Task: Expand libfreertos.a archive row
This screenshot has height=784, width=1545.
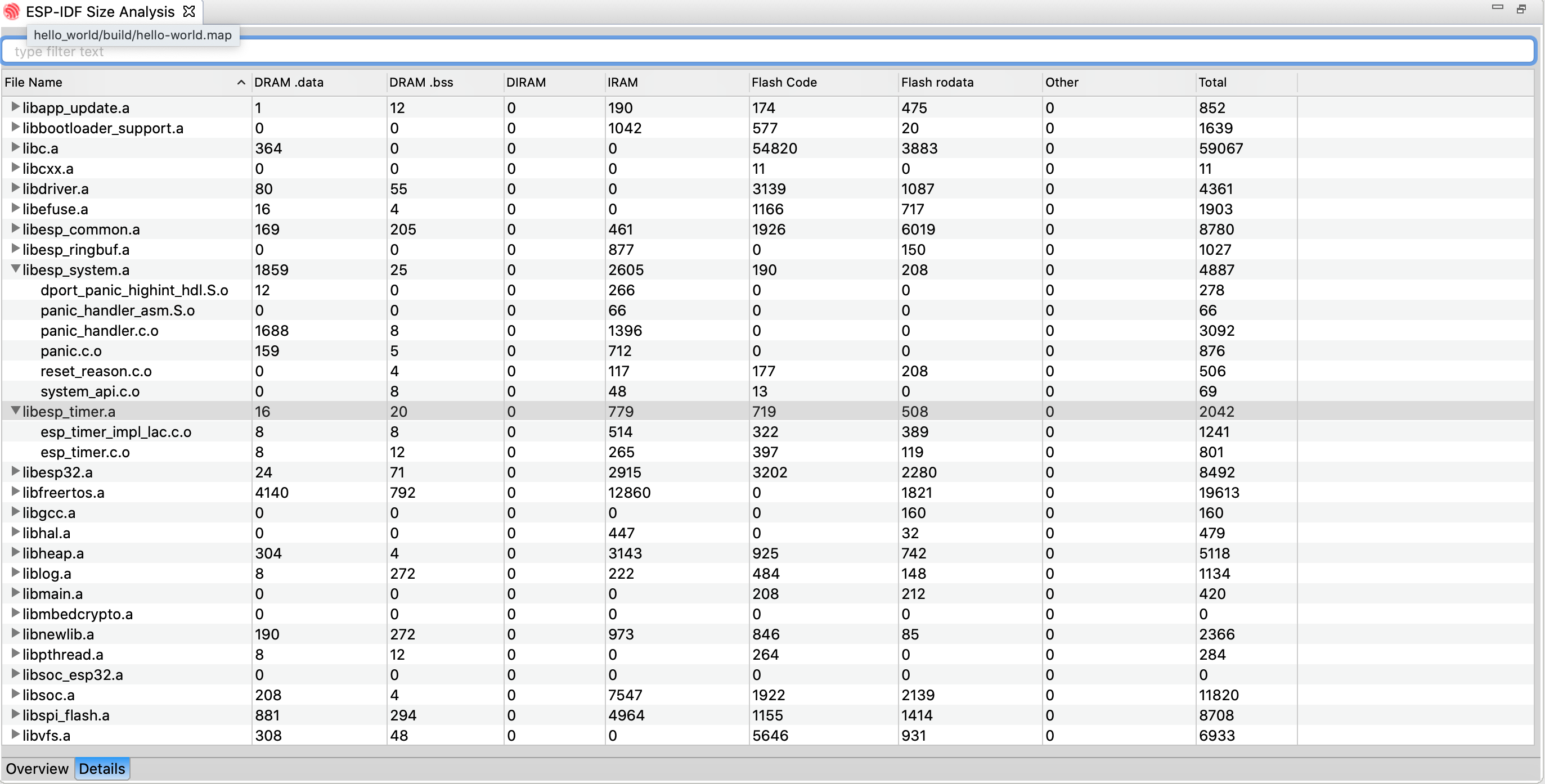Action: pos(16,492)
